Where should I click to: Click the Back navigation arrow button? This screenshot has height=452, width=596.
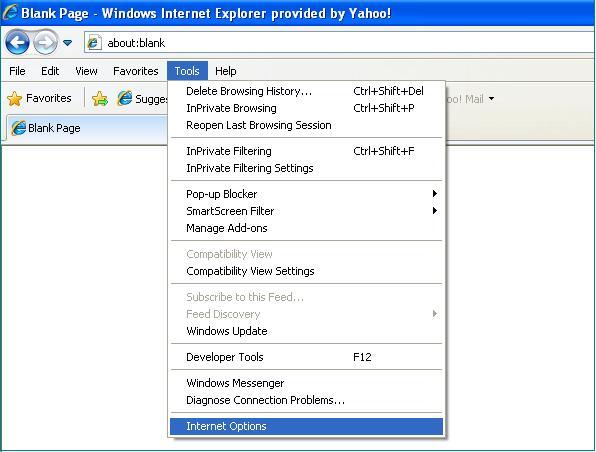click(x=17, y=42)
